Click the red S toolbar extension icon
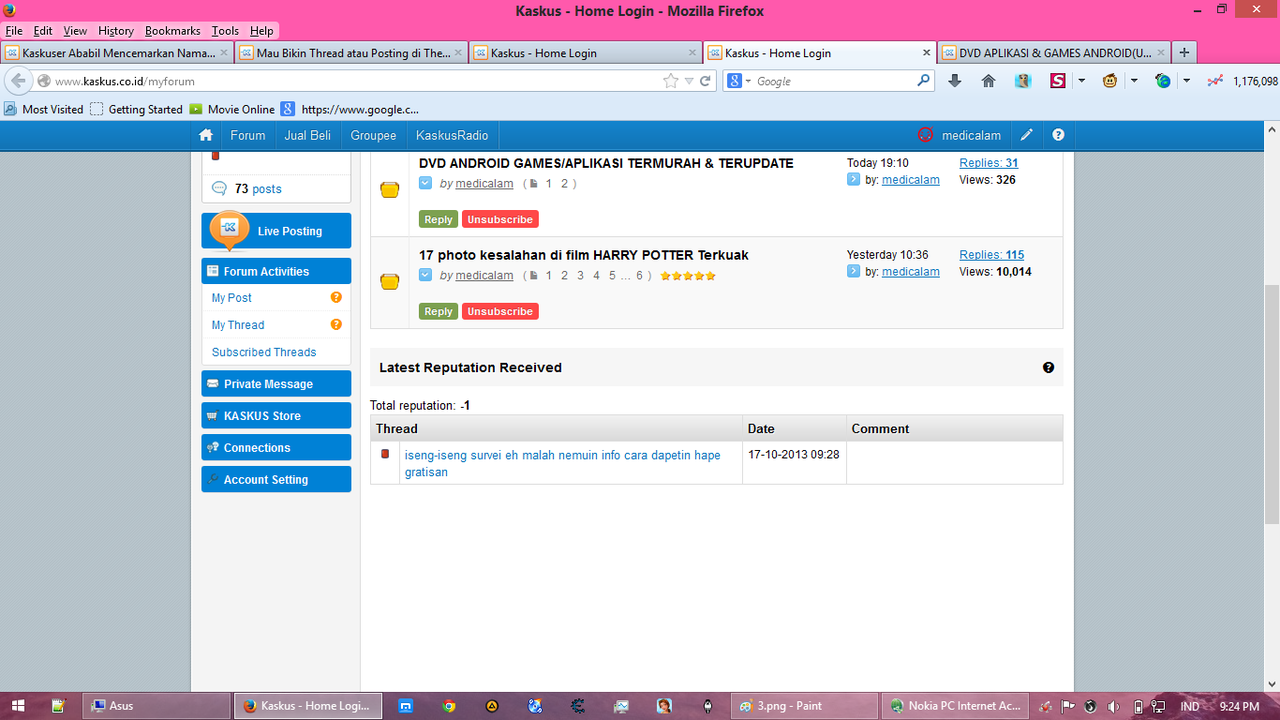 click(1057, 81)
